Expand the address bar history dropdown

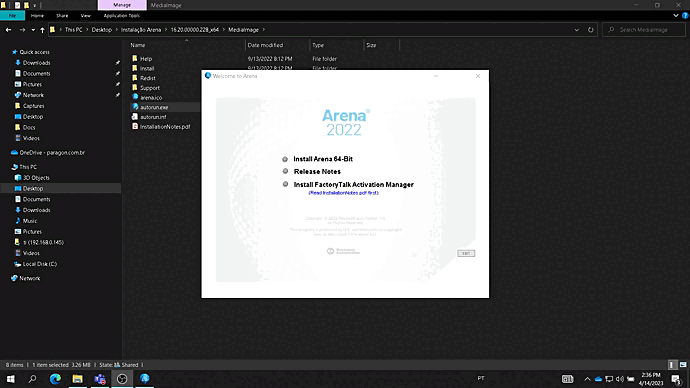pyautogui.click(x=576, y=30)
